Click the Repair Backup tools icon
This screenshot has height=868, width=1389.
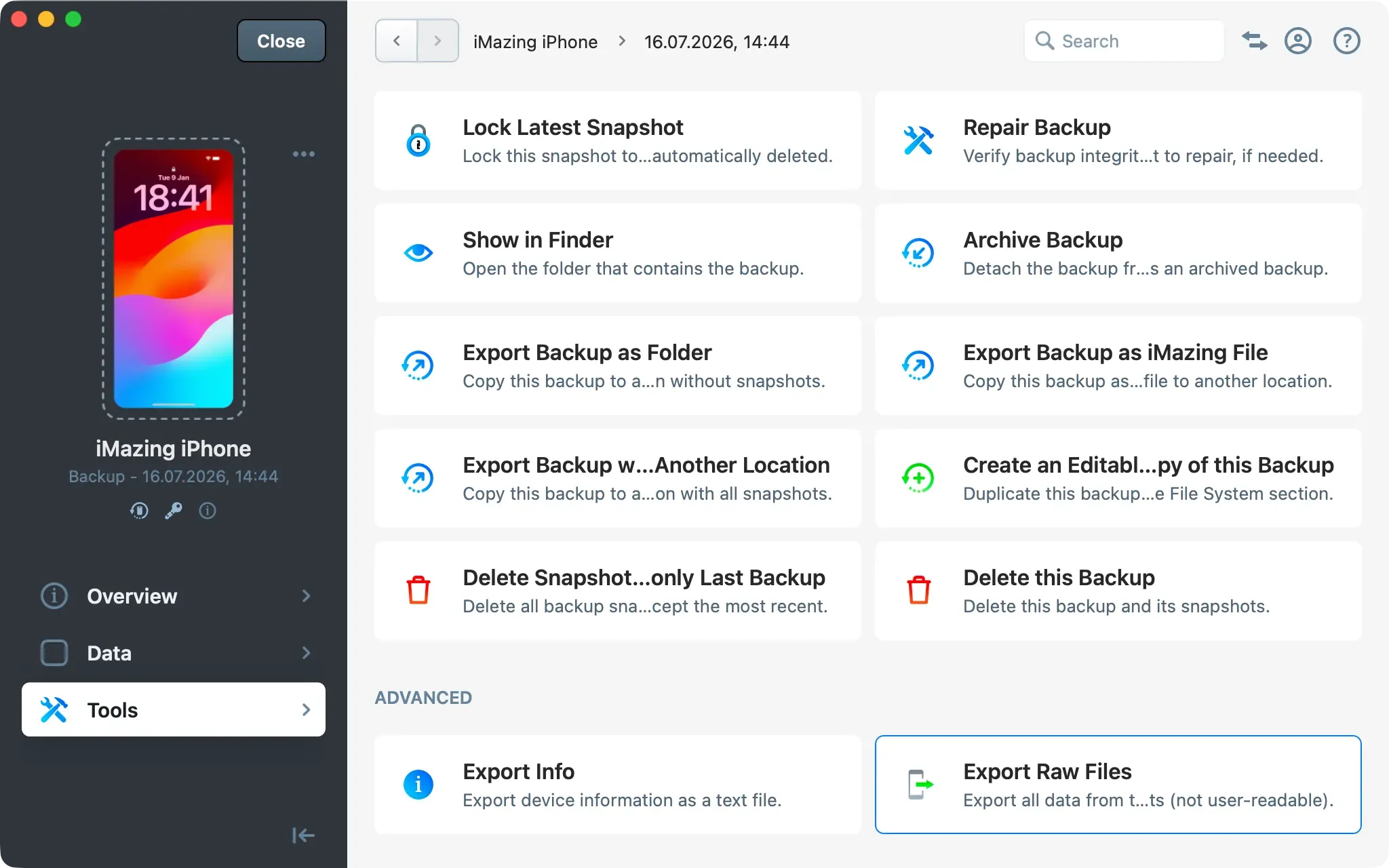tap(918, 141)
